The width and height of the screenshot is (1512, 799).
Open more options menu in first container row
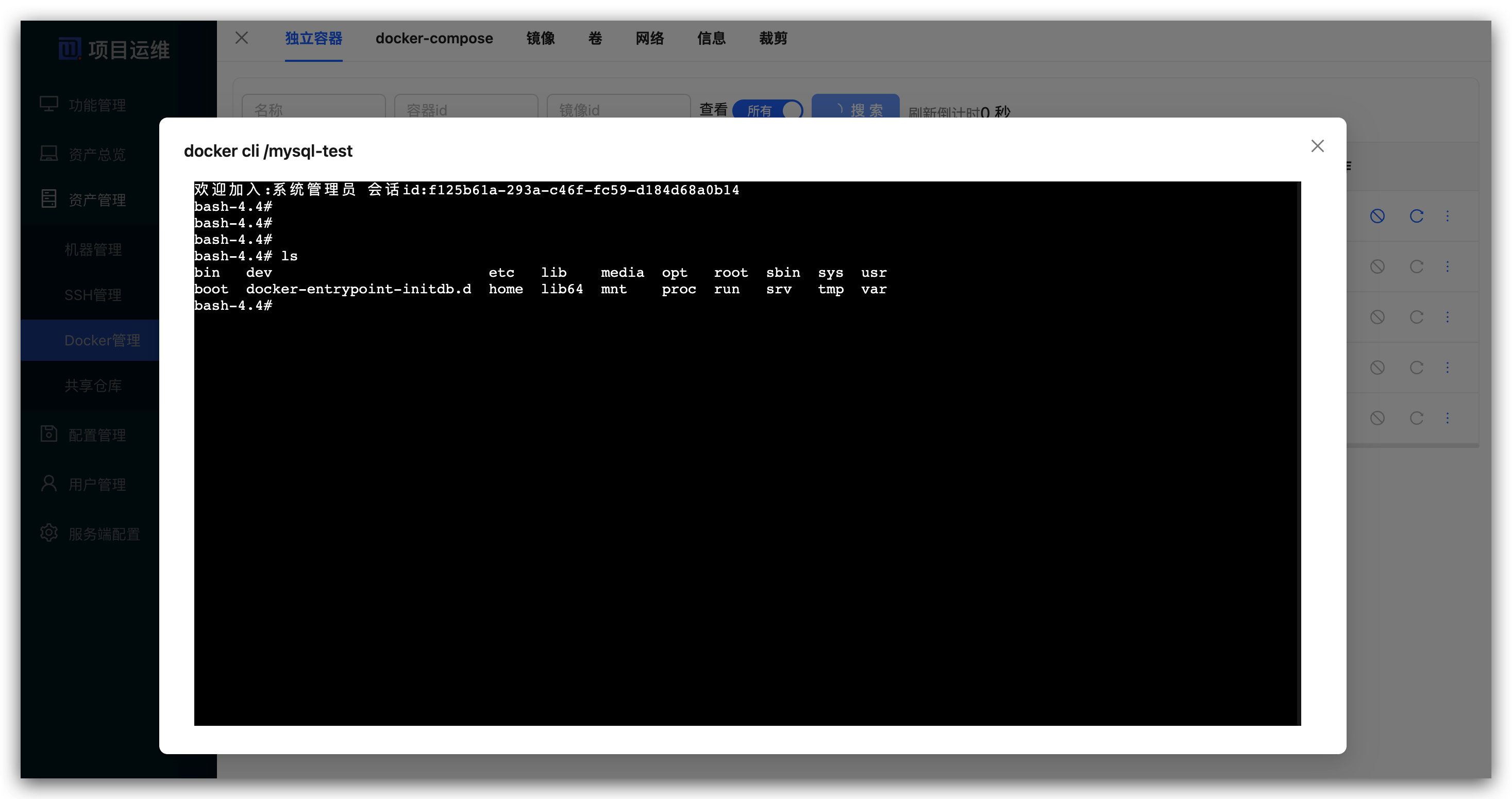click(1448, 216)
